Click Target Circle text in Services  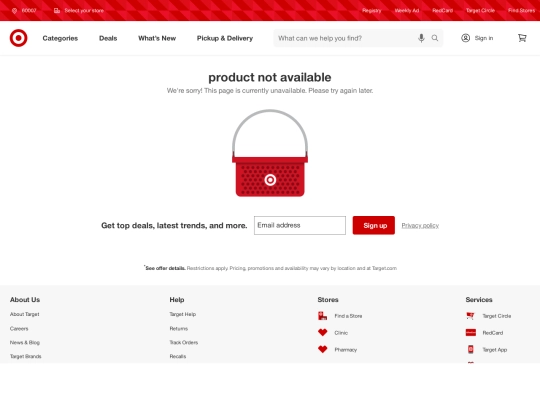(497, 316)
